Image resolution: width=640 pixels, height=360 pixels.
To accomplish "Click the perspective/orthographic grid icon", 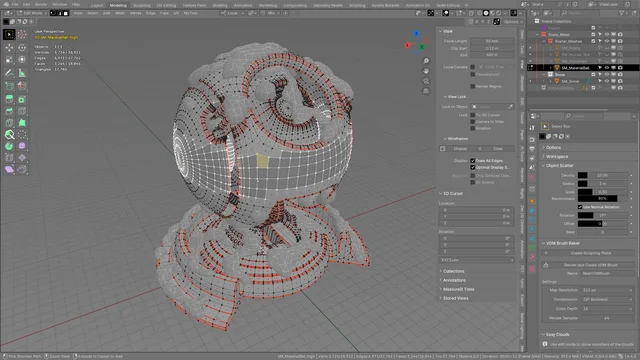I will click(x=426, y=91).
